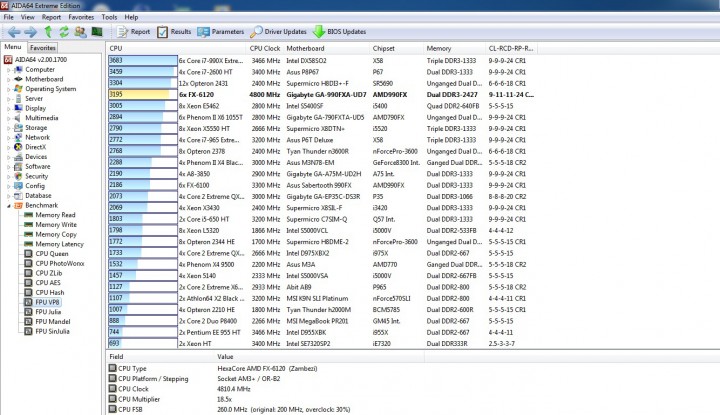Viewport: 720px width, 415px height.
Task: Open the CPU Queen benchmark
Action: coord(46,253)
